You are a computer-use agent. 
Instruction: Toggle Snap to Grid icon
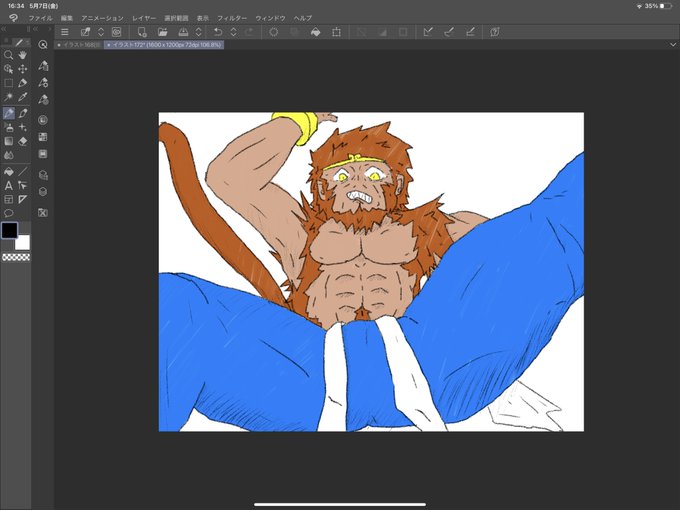point(470,32)
